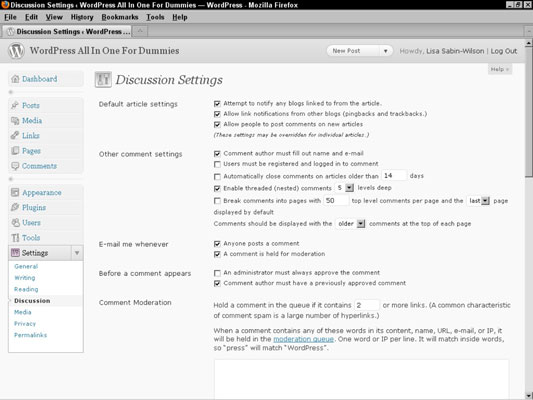Enable users must be registered checkbox
533x400 pixels.
click(x=217, y=164)
